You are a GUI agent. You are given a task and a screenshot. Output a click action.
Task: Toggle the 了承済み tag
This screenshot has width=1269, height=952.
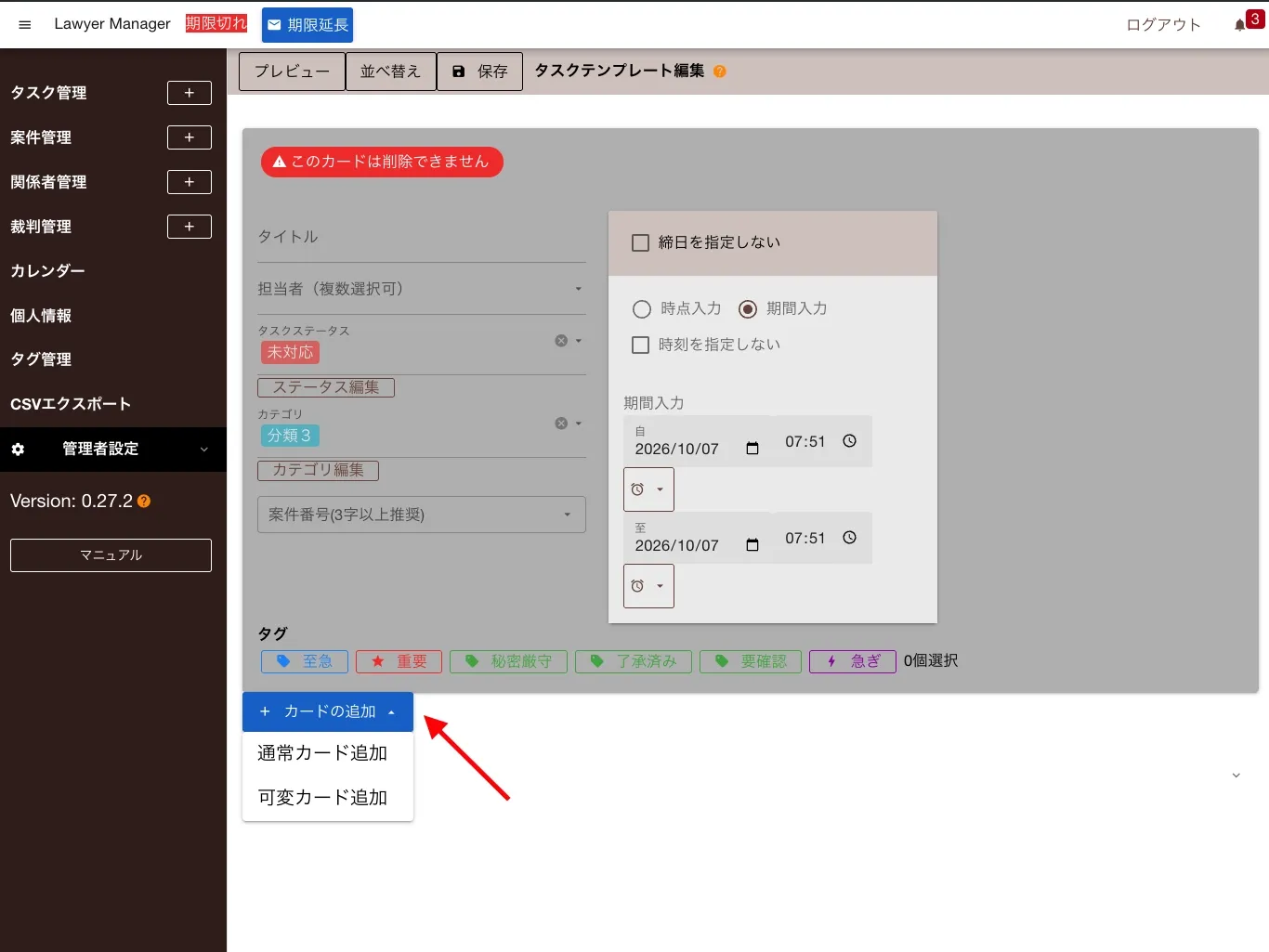(x=634, y=661)
